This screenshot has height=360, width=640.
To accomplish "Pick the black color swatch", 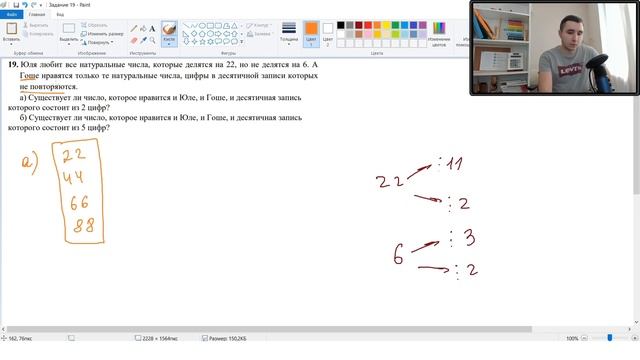I will coord(340,25).
